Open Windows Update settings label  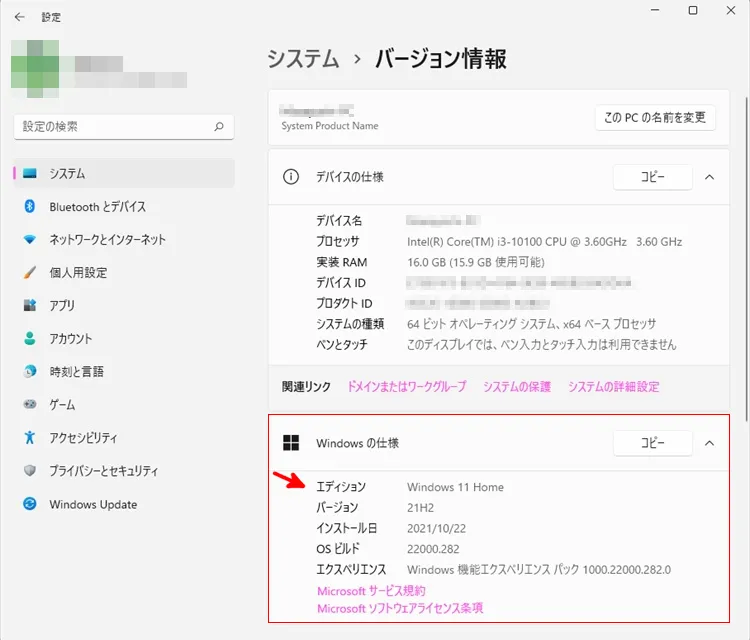pos(93,504)
